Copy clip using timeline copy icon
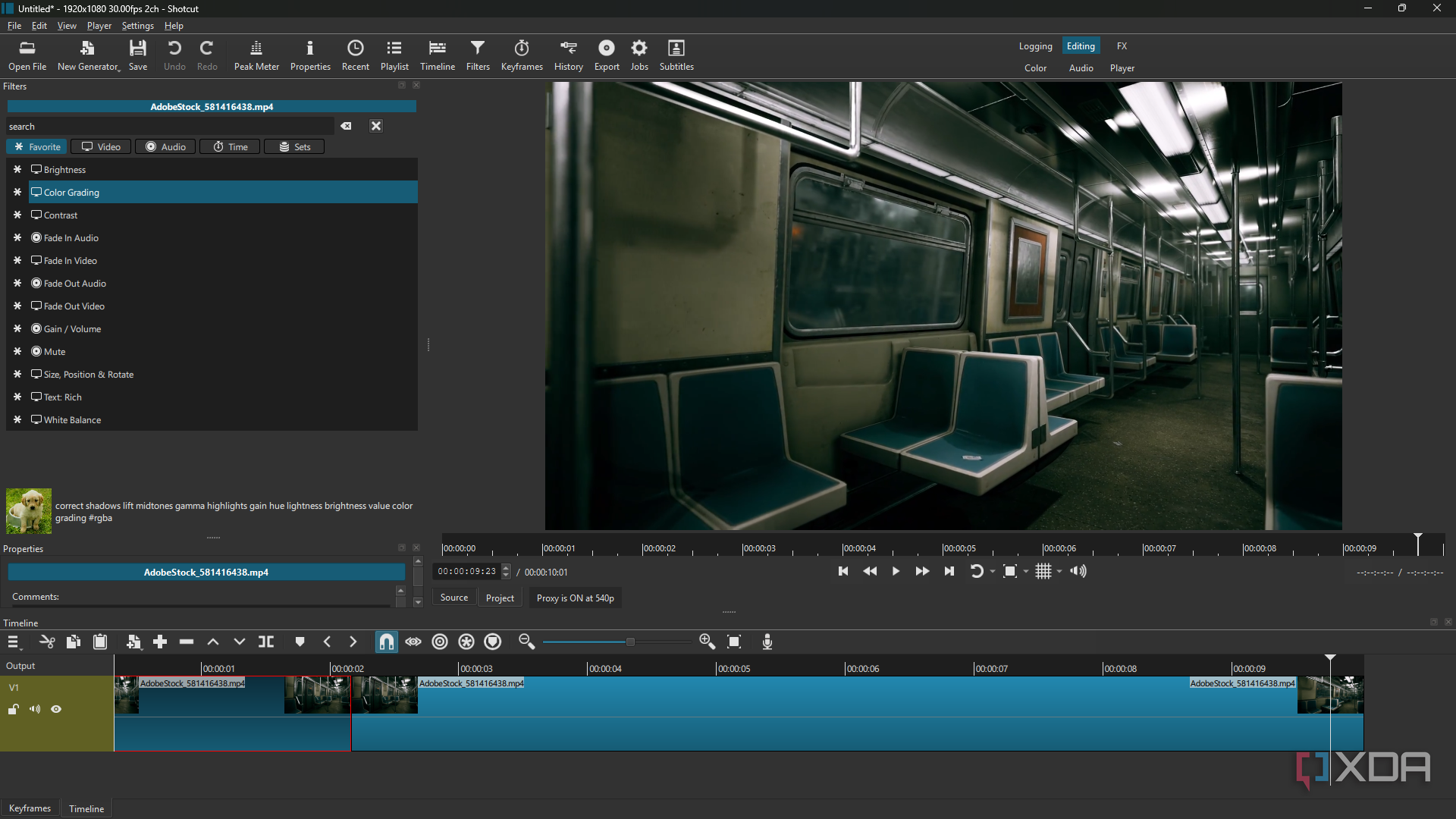1456x819 pixels. (74, 642)
